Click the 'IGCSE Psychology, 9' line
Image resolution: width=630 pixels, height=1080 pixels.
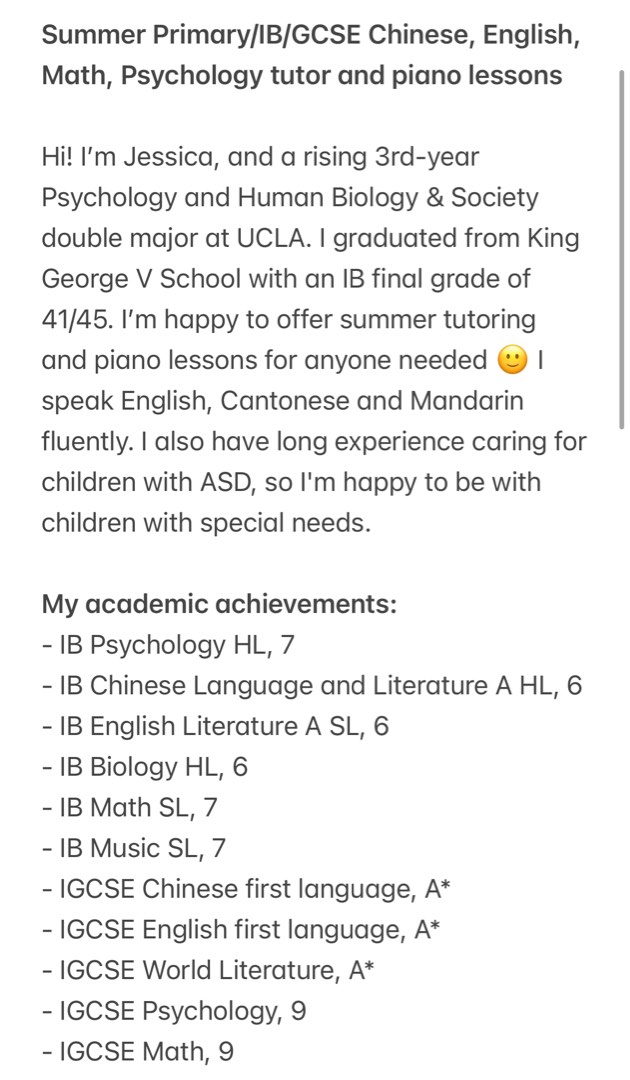(174, 1011)
